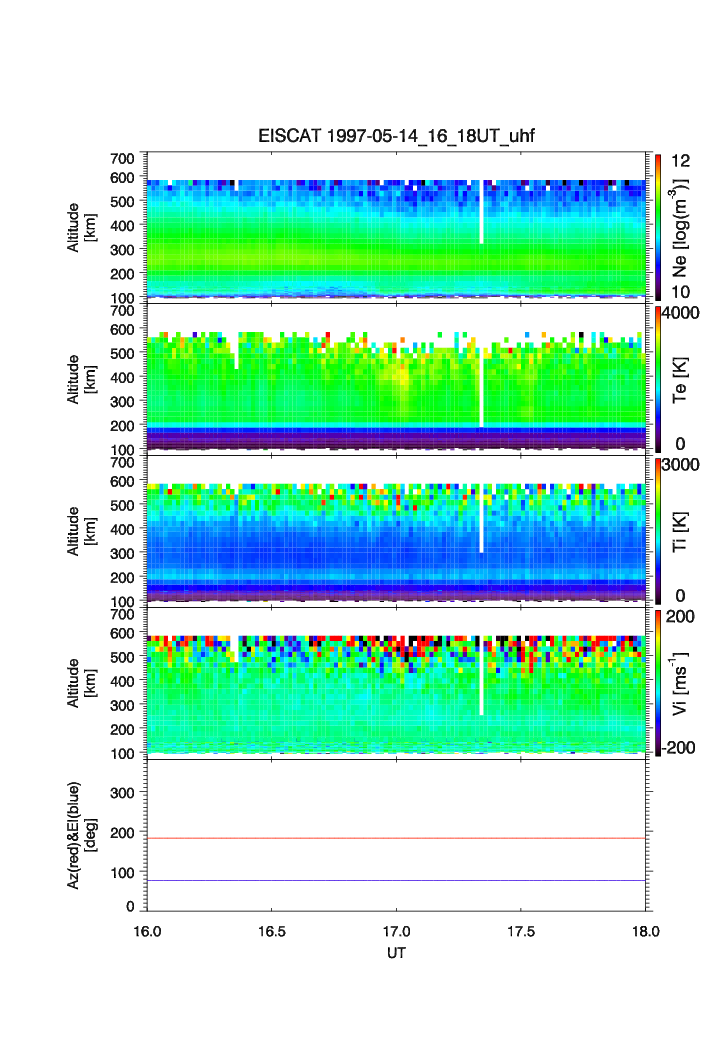Screen dimensions: 708x1063
Task: Click the 300 altitude tick of Vi panel
Action: pyautogui.click(x=122, y=705)
